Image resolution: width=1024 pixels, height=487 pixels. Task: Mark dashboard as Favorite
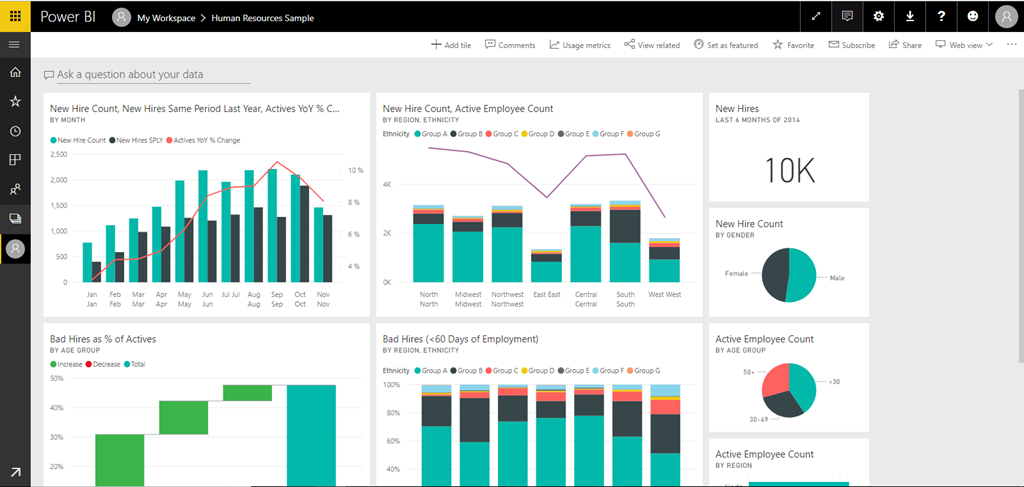(x=793, y=45)
